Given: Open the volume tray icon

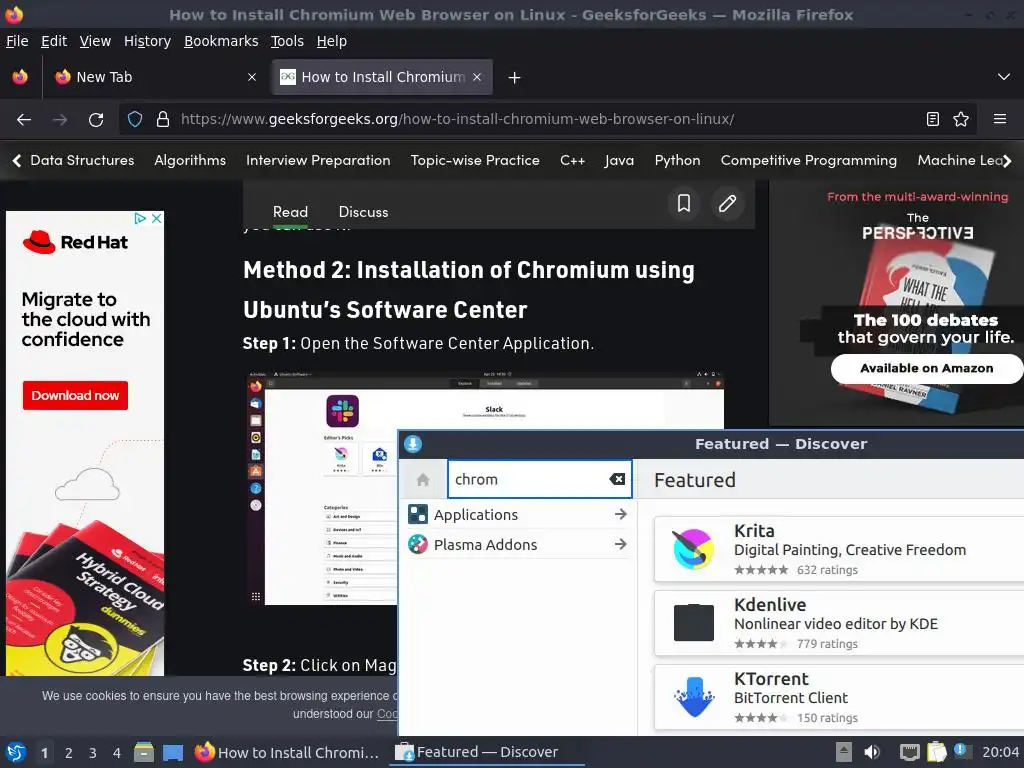Looking at the screenshot, I should (x=872, y=752).
